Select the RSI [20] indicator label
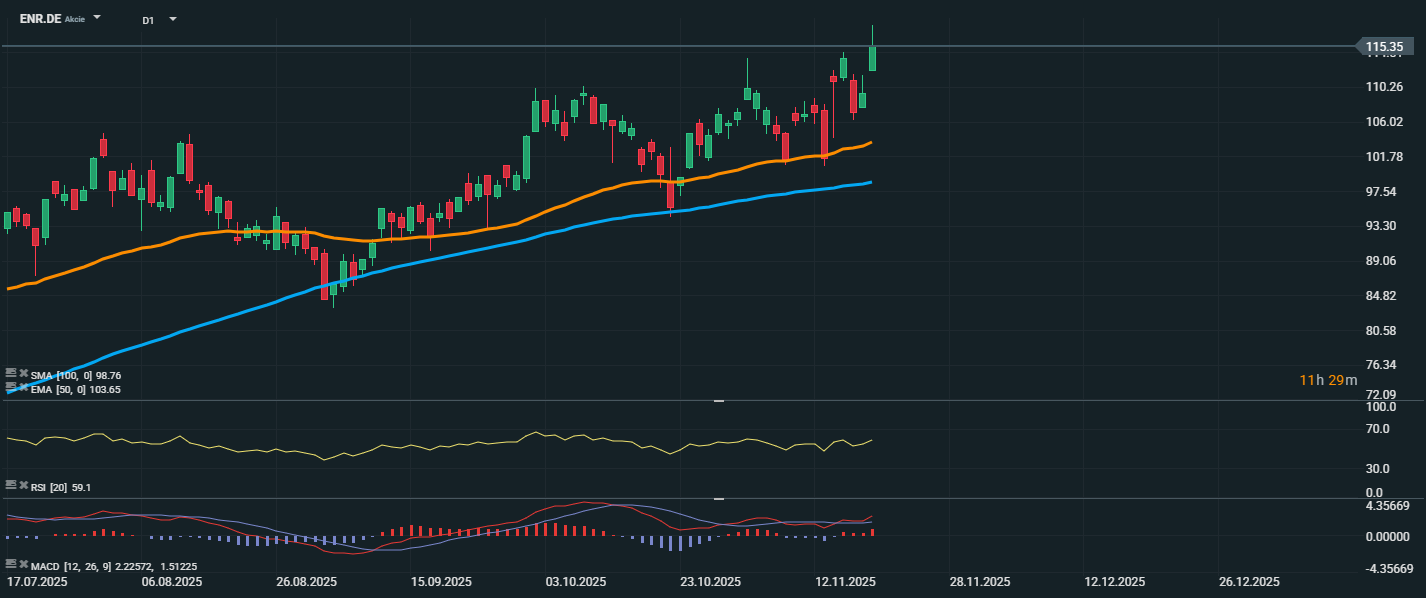This screenshot has height=598, width=1426. pos(50,487)
